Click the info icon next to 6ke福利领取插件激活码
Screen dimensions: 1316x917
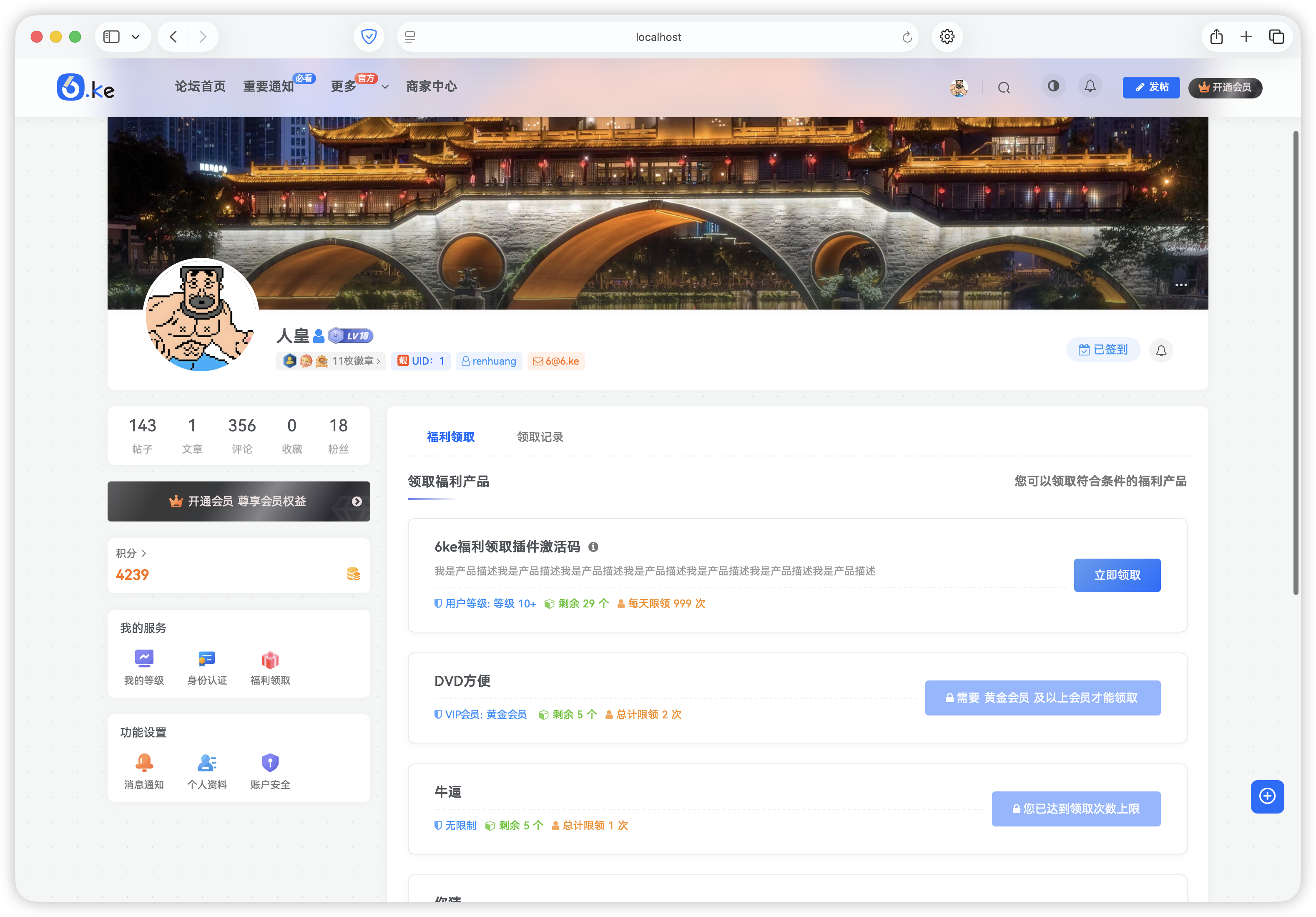594,547
